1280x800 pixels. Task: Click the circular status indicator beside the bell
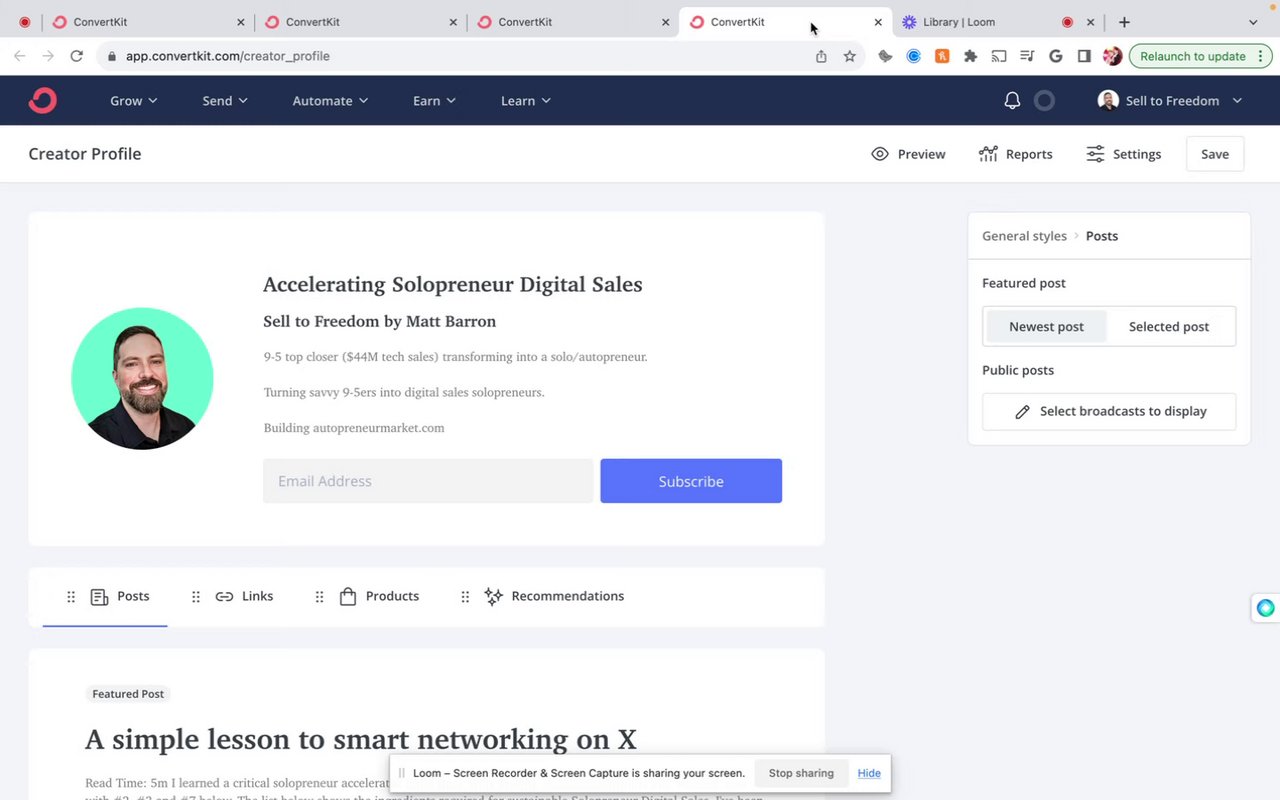(x=1044, y=100)
